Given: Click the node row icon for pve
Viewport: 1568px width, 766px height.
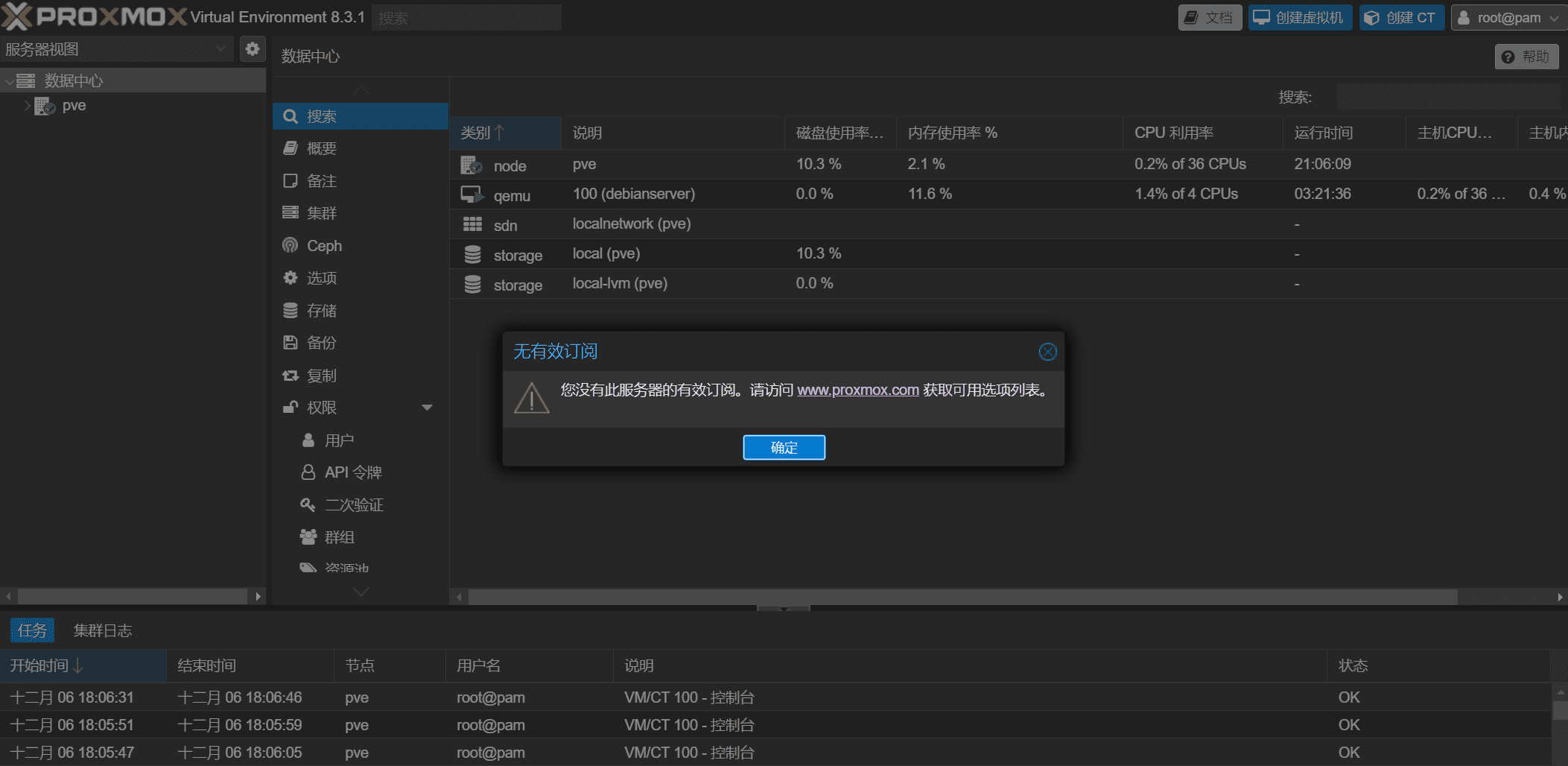Looking at the screenshot, I should [472, 165].
